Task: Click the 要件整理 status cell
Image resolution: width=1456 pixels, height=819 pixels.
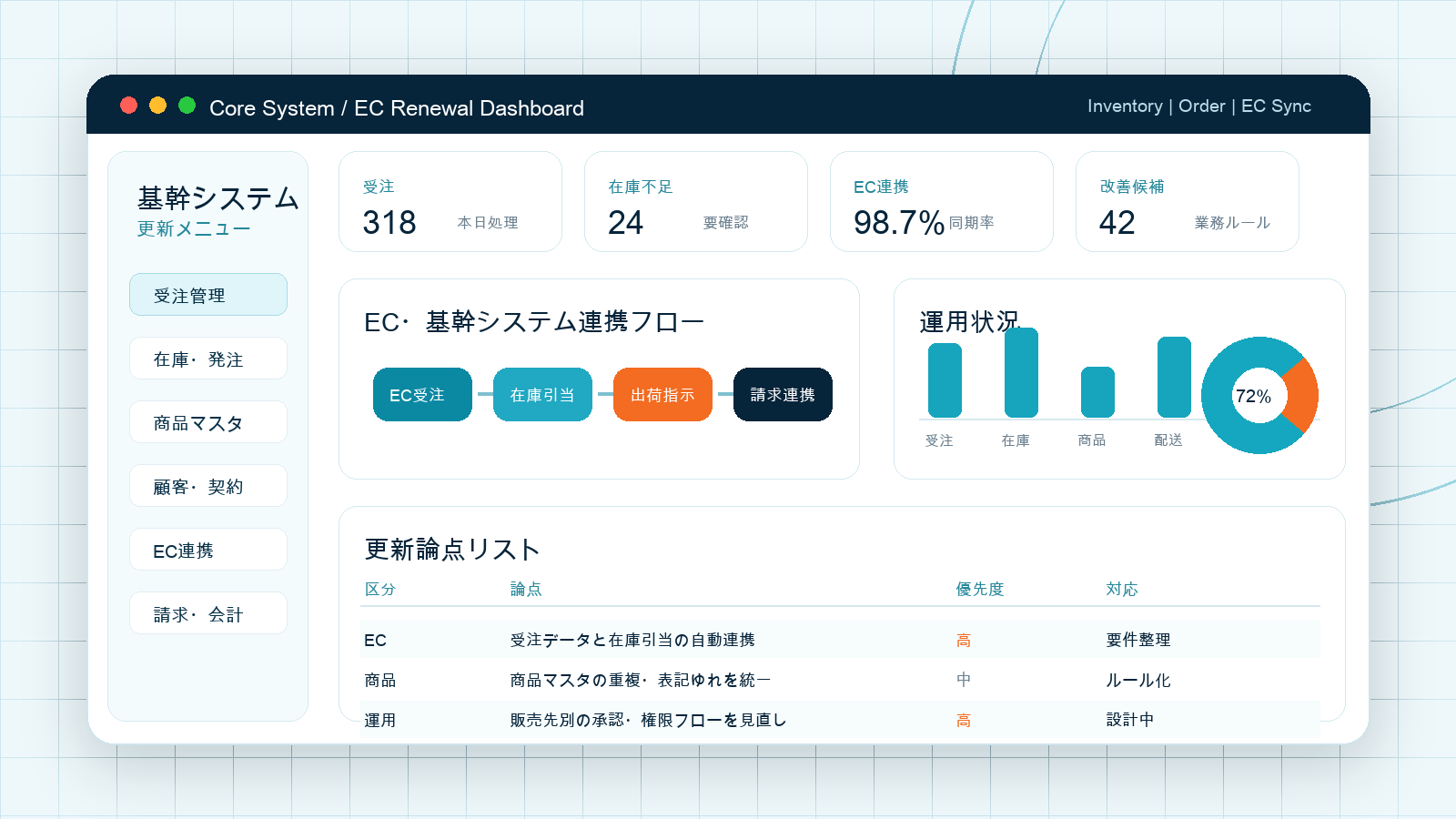Action: pyautogui.click(x=1138, y=640)
